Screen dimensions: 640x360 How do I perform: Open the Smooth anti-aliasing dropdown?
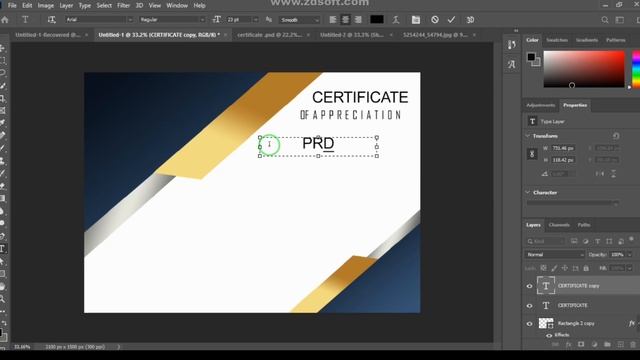[316, 20]
